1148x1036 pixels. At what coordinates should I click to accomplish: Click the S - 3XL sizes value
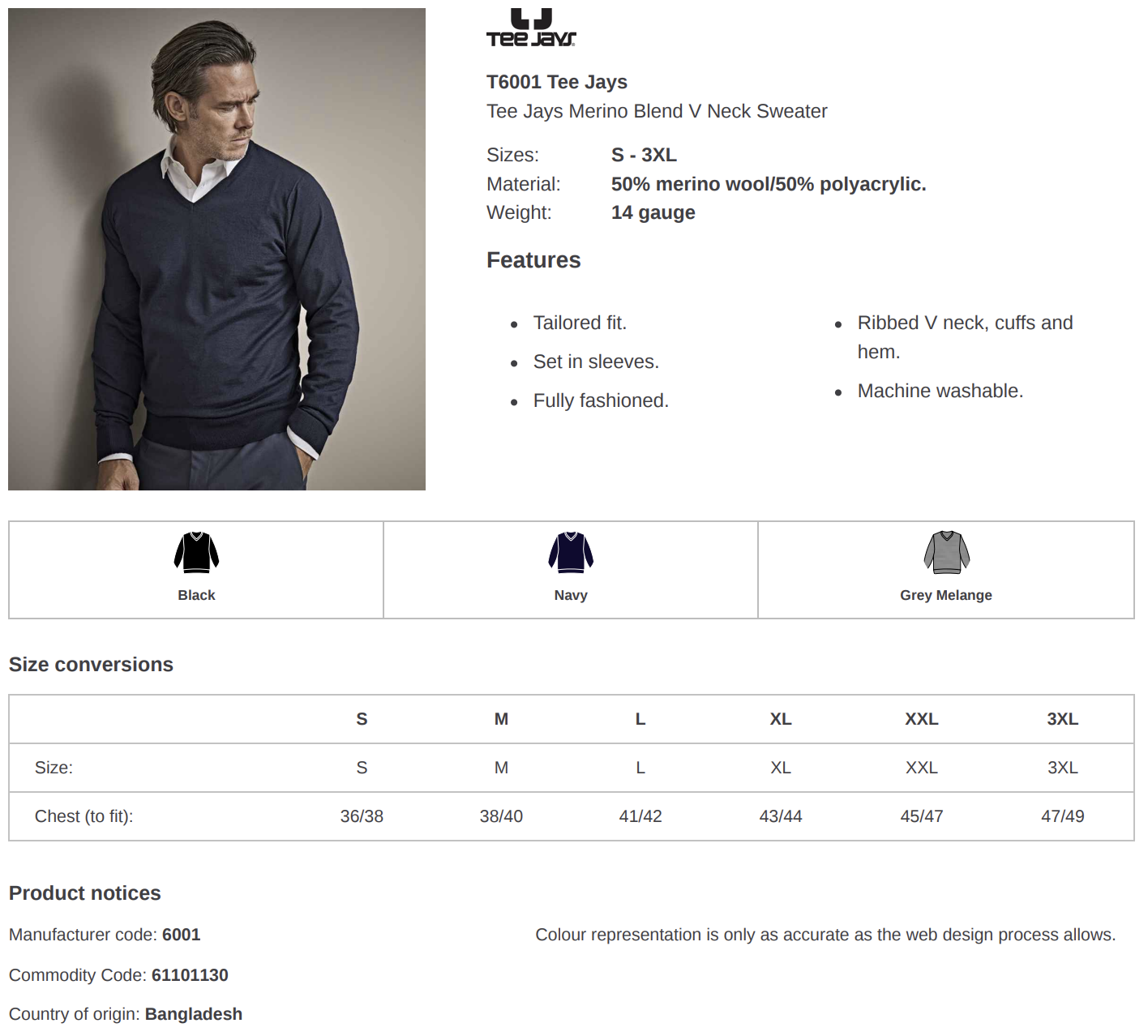644,155
